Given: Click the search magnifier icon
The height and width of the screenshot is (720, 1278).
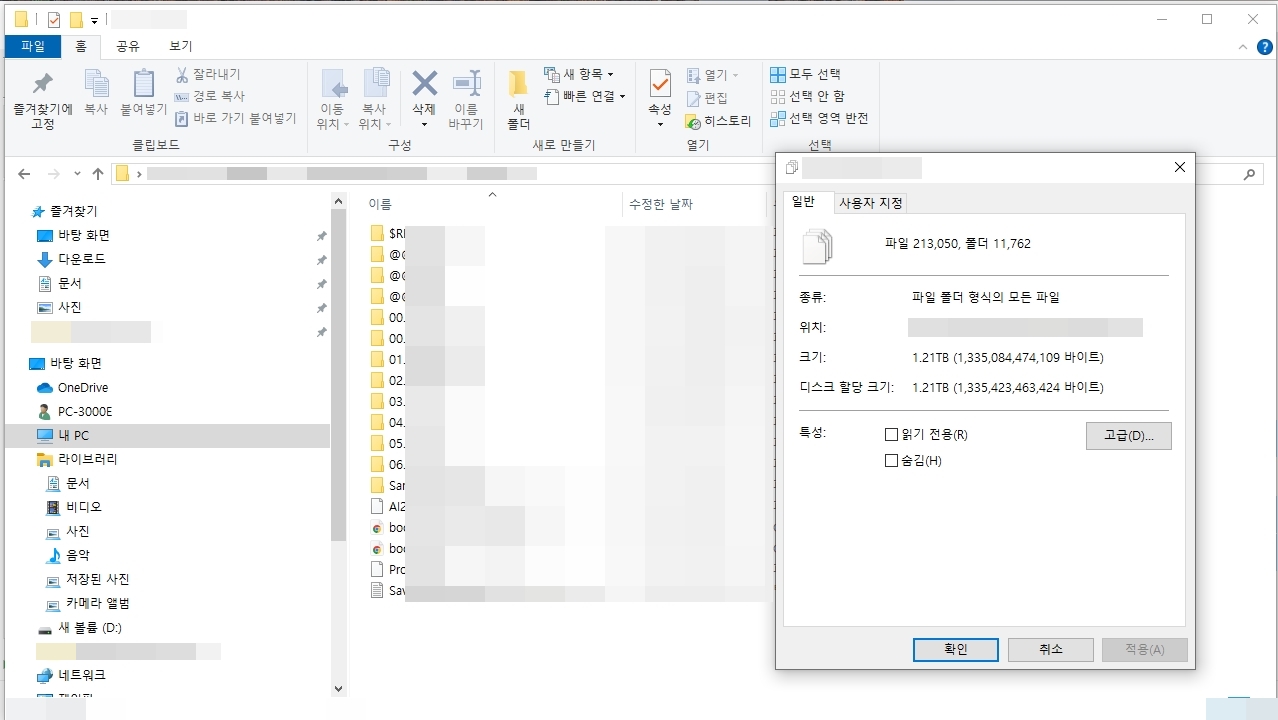Looking at the screenshot, I should pos(1250,174).
